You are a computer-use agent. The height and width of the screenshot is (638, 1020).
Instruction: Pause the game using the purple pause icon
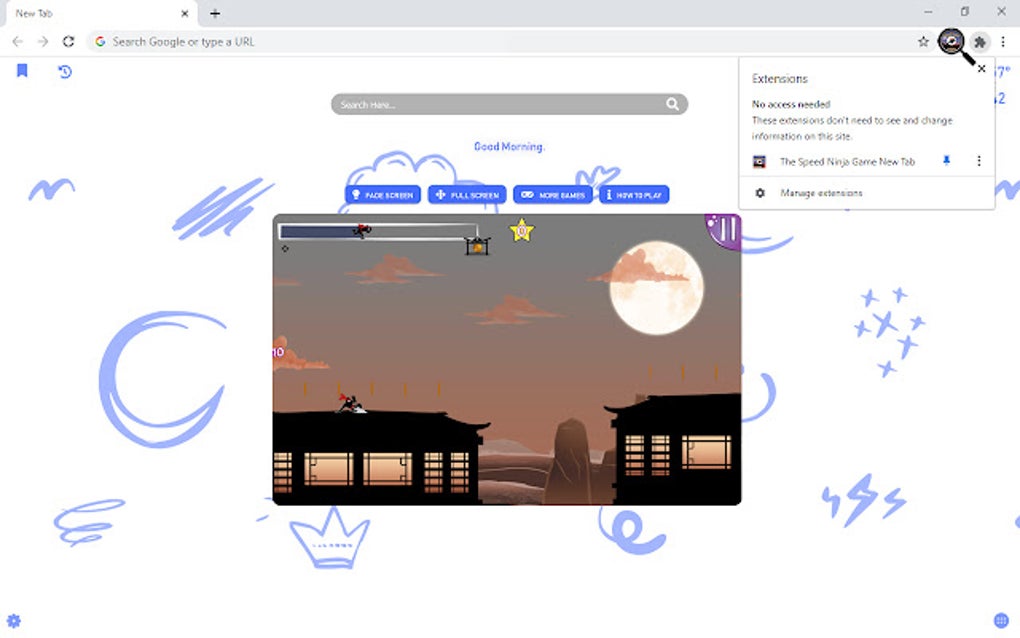click(x=722, y=229)
